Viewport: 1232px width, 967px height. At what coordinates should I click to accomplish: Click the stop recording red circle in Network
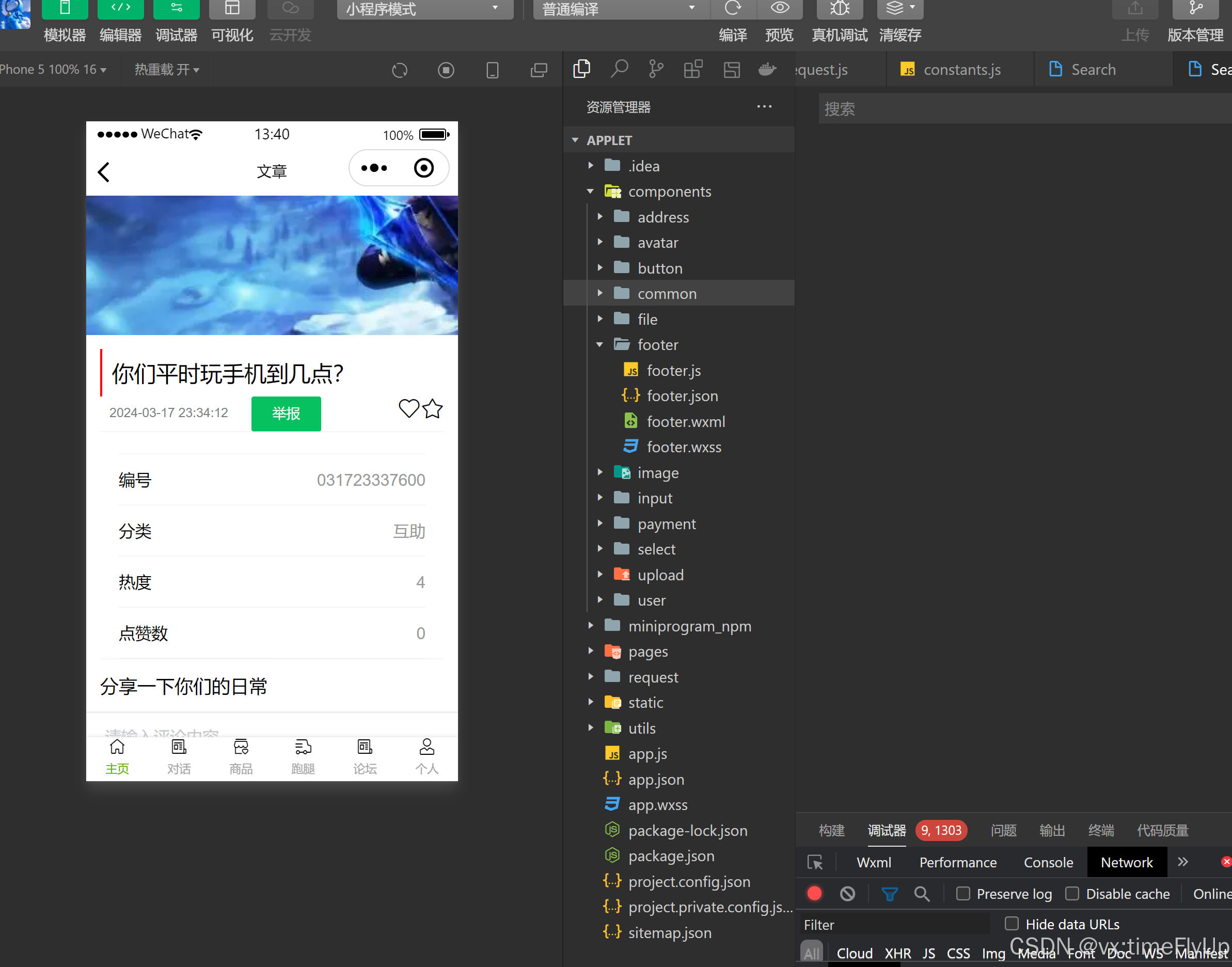pos(814,893)
